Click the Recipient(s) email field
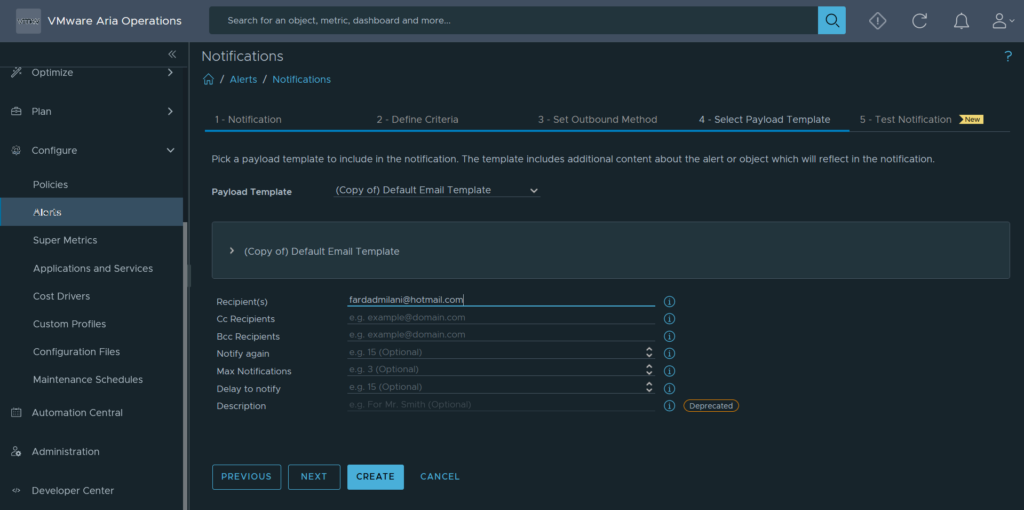Screen dimensions: 1024x510 [x=501, y=300]
